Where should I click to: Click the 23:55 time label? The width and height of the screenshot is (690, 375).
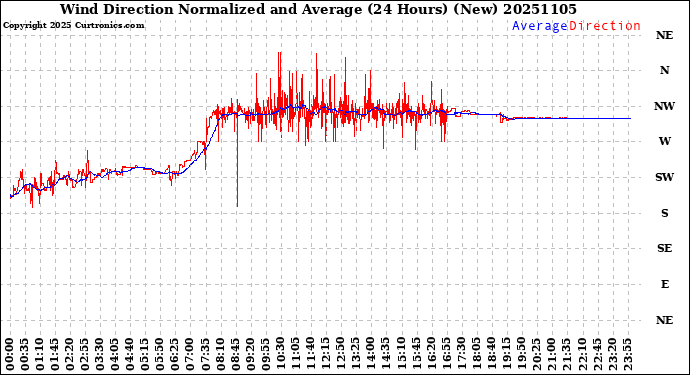(x=627, y=355)
